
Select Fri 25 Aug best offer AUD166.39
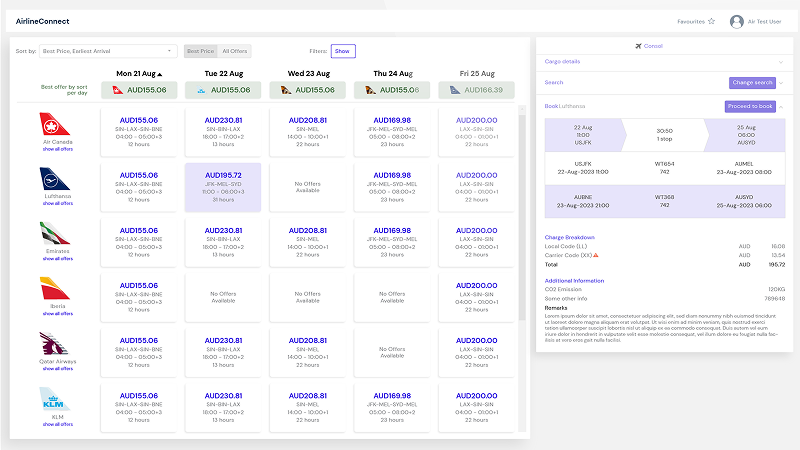click(477, 90)
